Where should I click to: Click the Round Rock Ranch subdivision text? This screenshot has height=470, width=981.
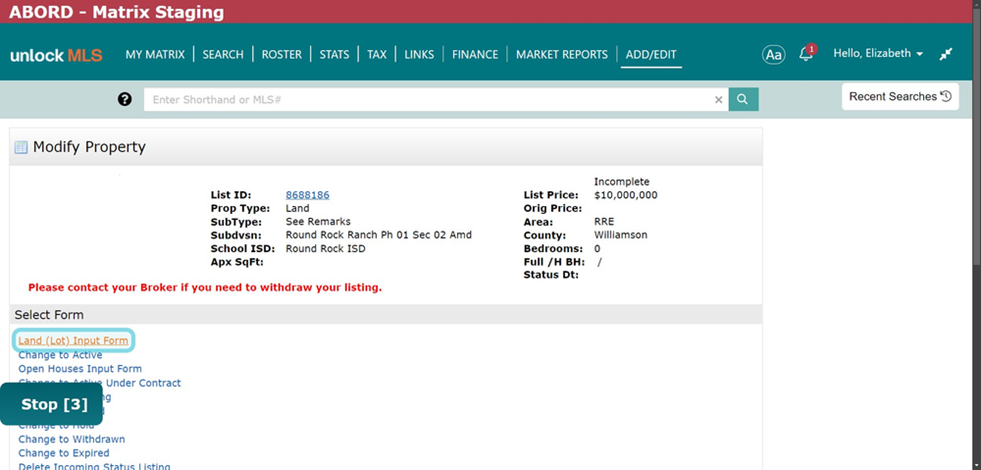click(379, 235)
